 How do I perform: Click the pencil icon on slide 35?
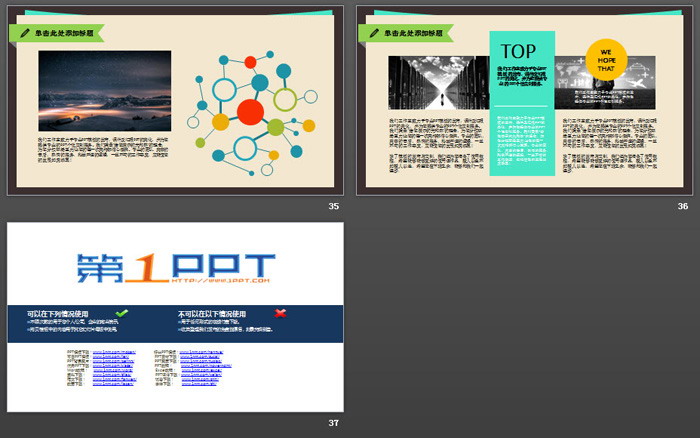click(x=23, y=33)
